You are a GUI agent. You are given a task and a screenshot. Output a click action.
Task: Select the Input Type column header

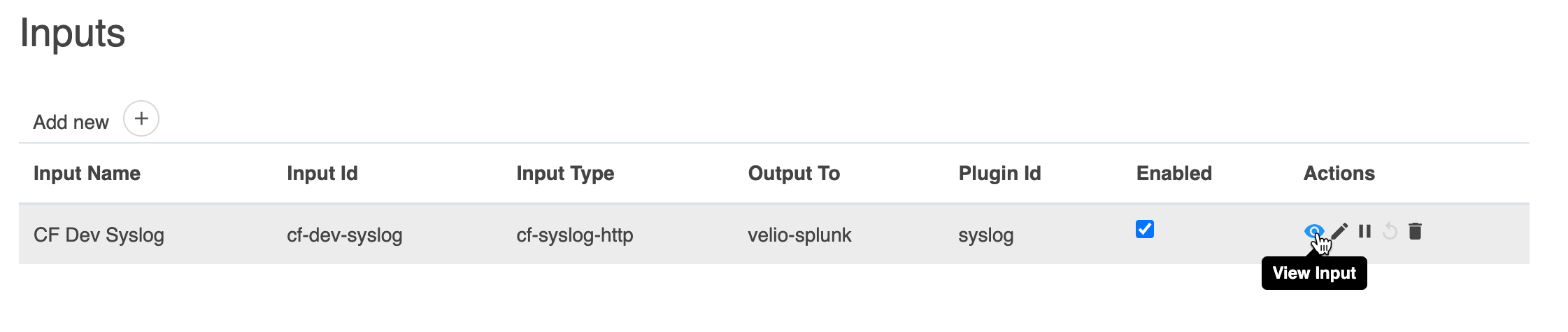tap(565, 174)
